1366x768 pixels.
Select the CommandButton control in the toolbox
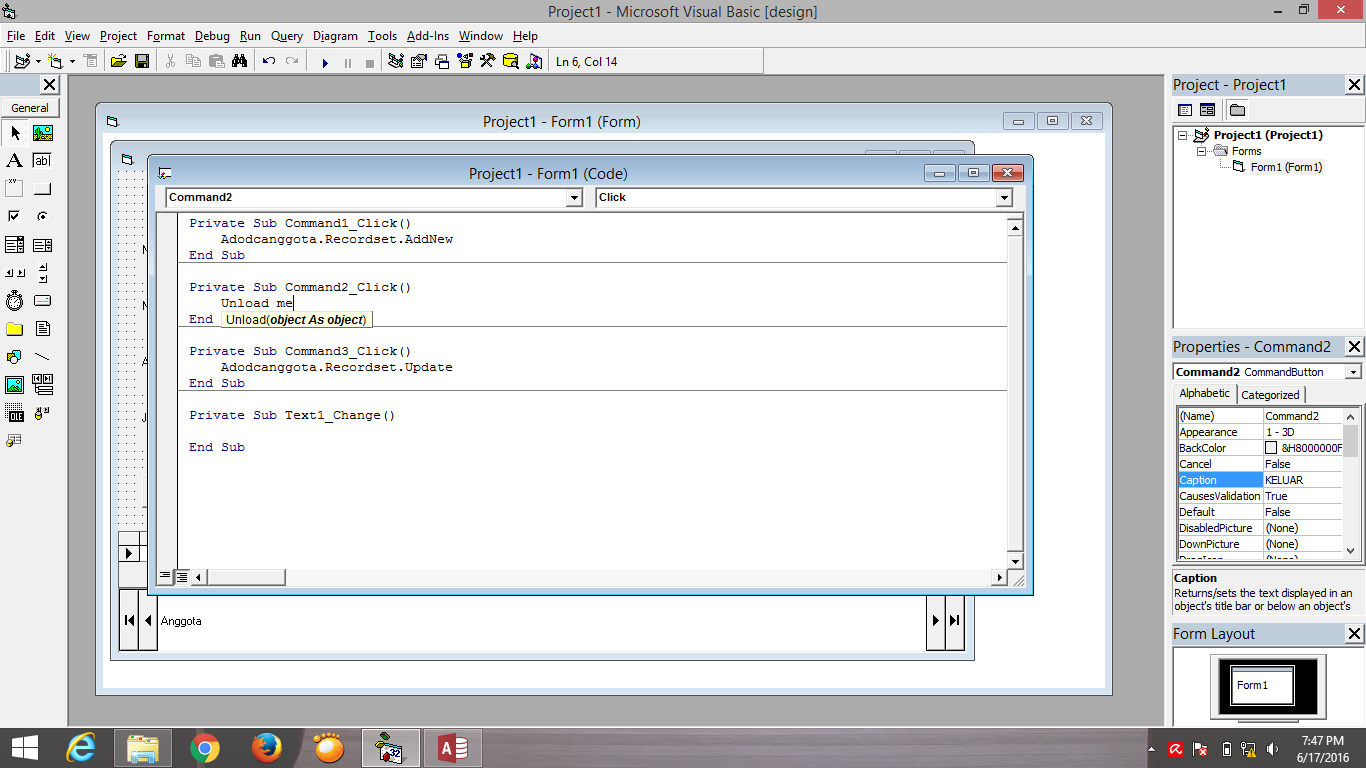click(x=43, y=188)
